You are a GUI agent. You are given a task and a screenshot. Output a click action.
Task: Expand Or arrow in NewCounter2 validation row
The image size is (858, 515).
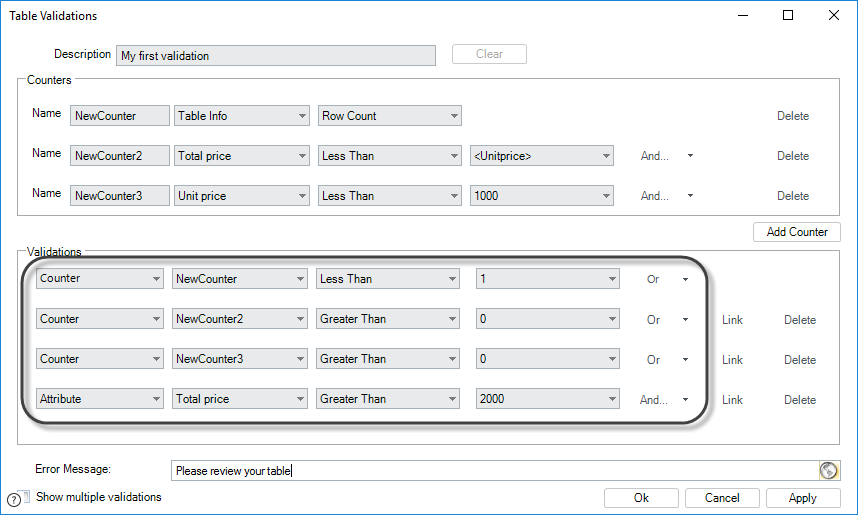[685, 320]
